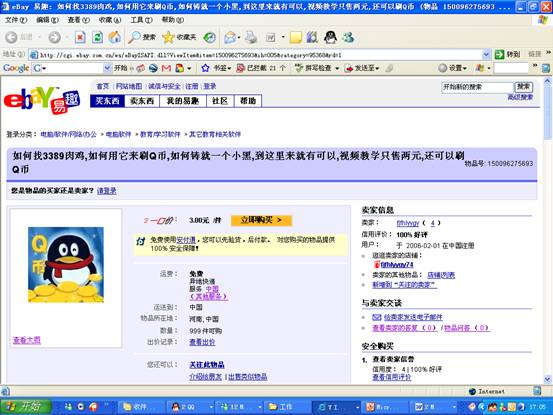
Task: Switch to the 帮助 tab on eBay
Action: pyautogui.click(x=248, y=101)
